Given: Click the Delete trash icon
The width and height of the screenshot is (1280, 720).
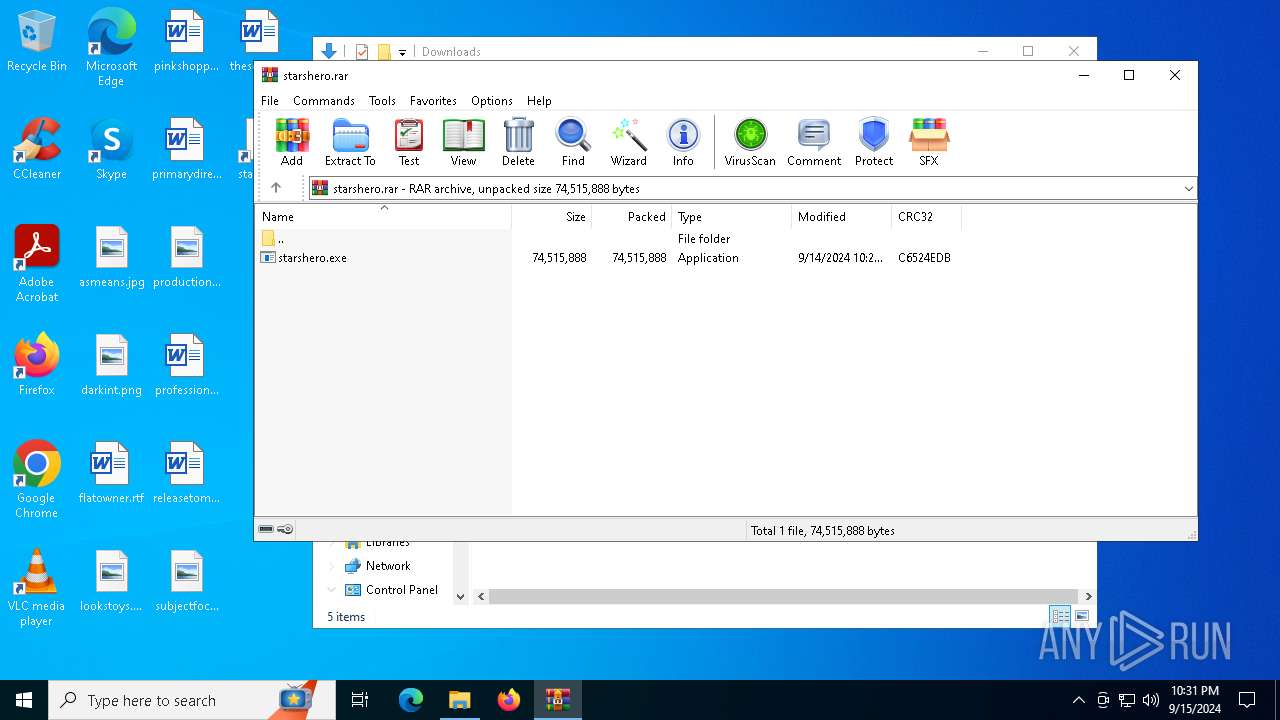Looking at the screenshot, I should tap(518, 142).
